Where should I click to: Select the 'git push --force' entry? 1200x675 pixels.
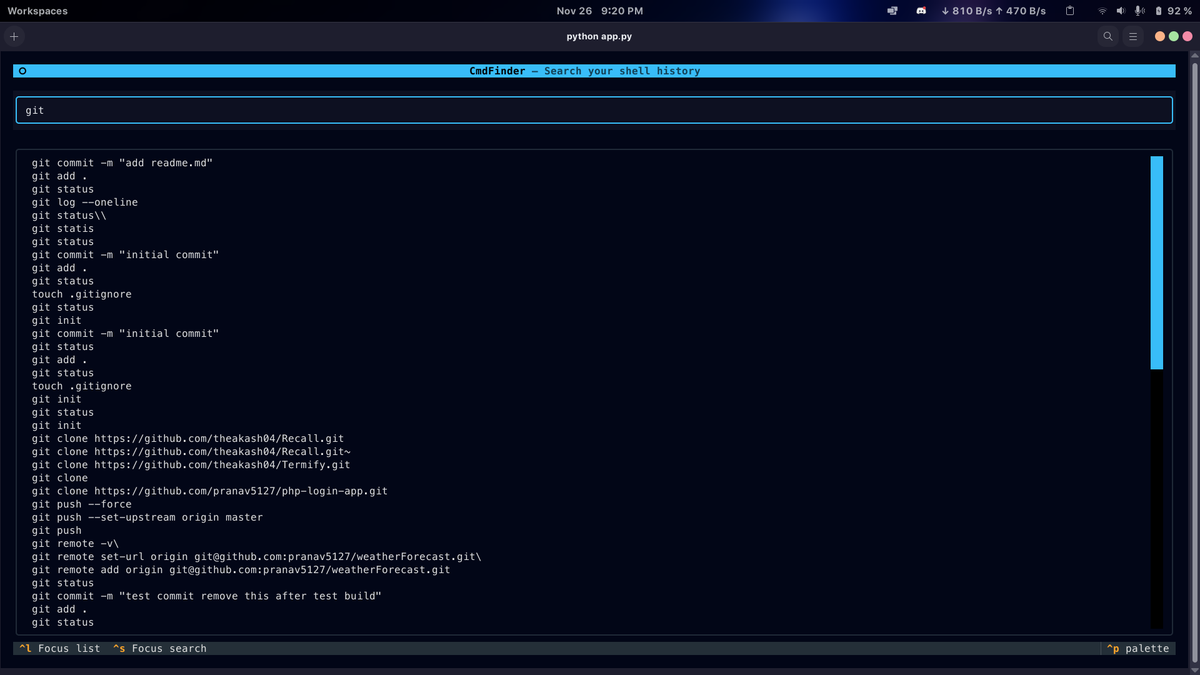click(82, 504)
